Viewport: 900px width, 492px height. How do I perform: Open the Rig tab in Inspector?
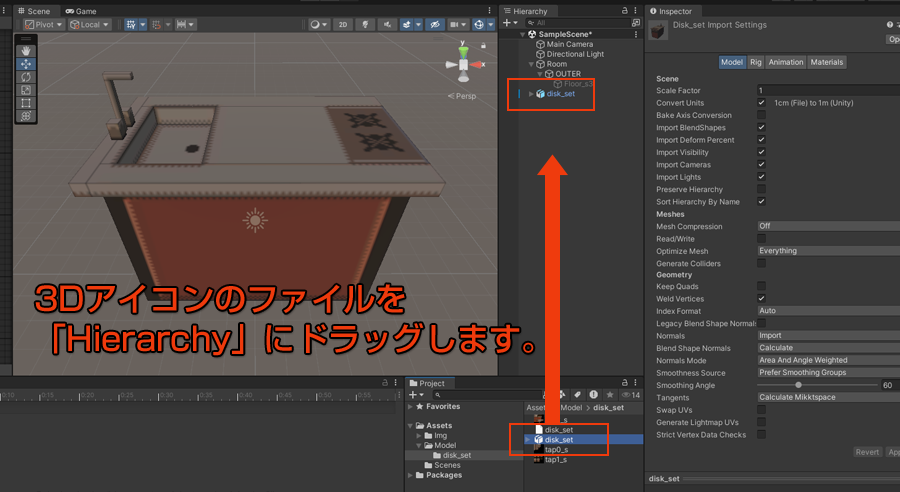tap(756, 62)
